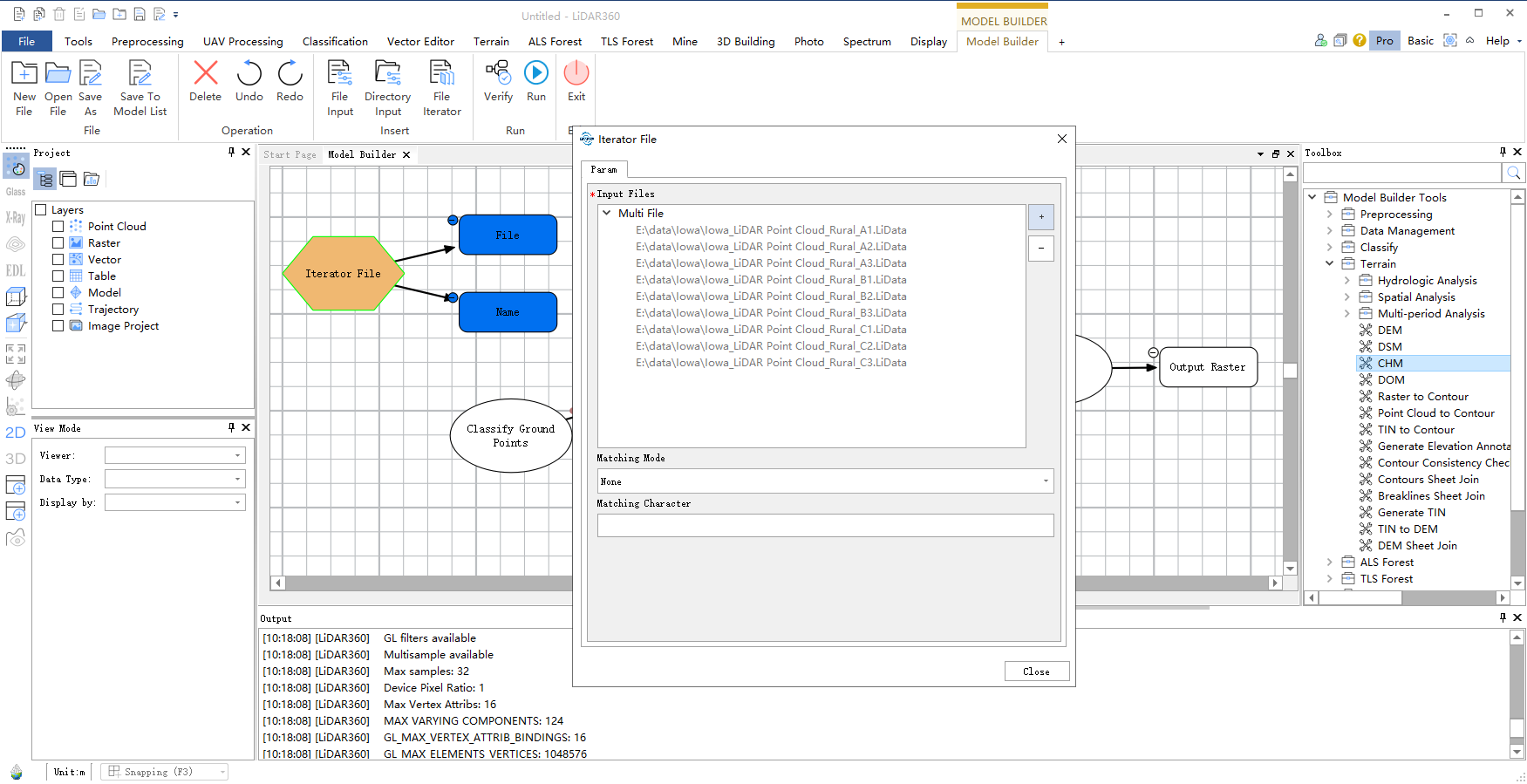
Task: Select Classify Ground Points node
Action: pos(511,436)
